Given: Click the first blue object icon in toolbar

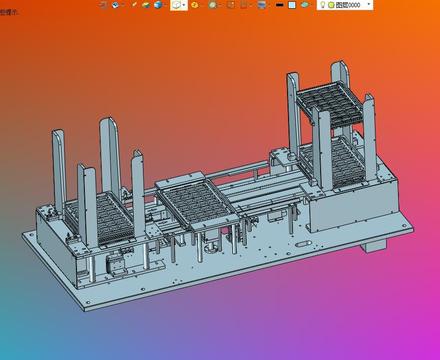Looking at the screenshot, I should (x=116, y=5).
